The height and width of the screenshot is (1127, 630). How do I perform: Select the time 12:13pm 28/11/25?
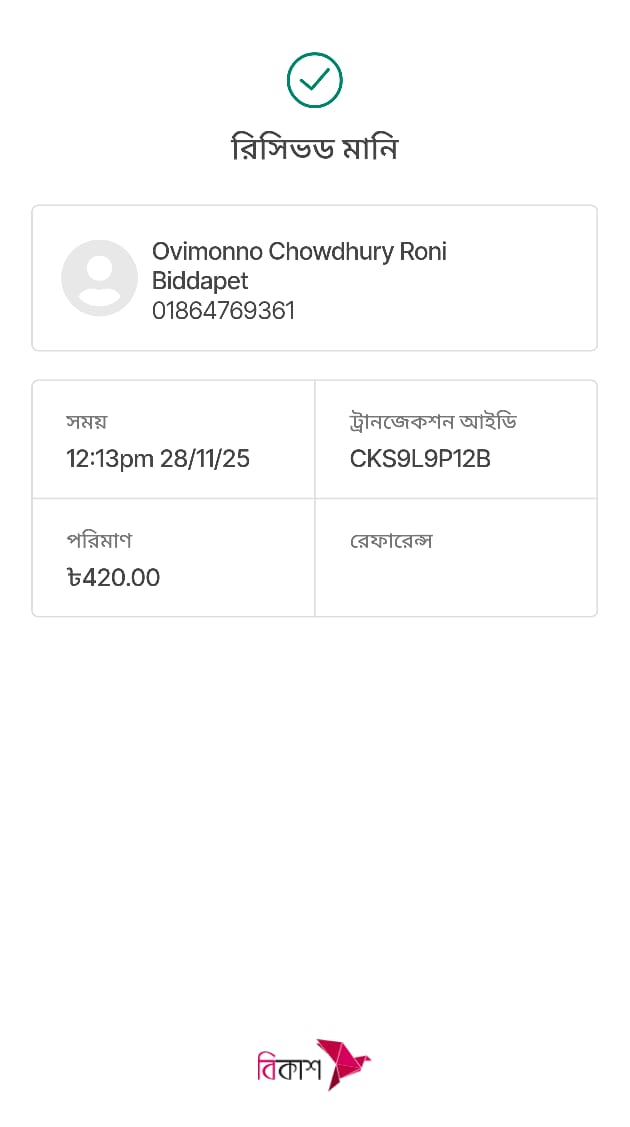(158, 459)
